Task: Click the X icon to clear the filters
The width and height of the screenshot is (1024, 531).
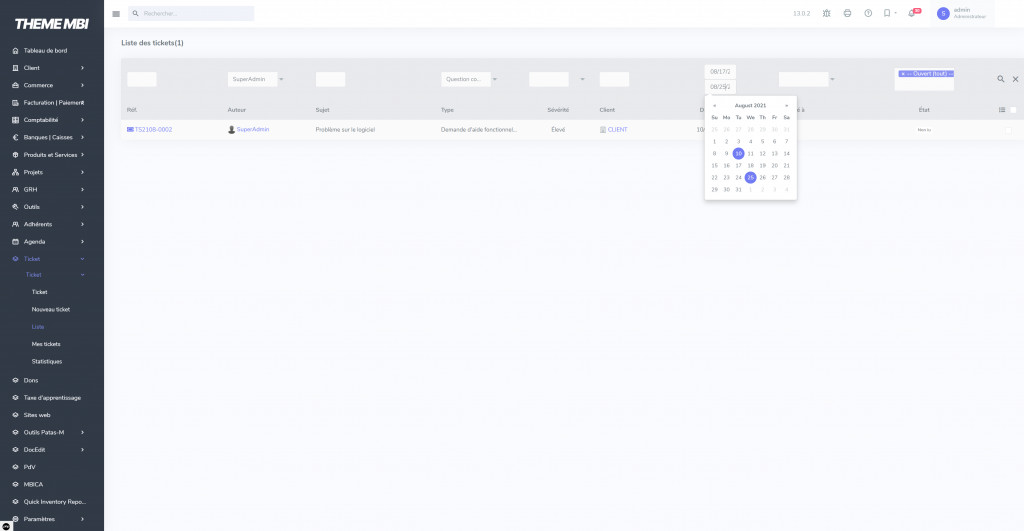Action: point(1016,79)
